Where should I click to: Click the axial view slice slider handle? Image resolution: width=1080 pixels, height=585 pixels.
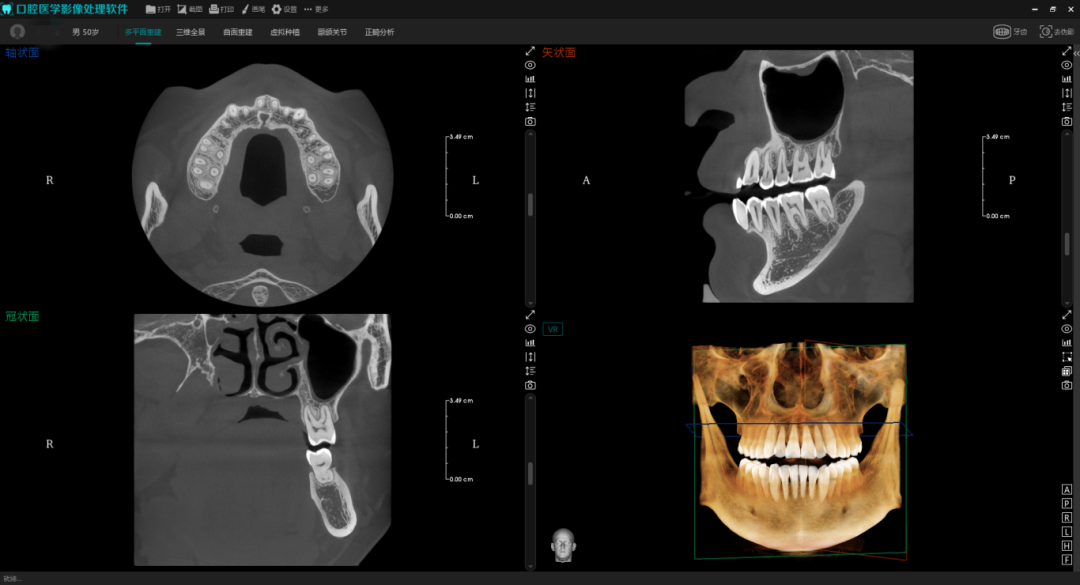pos(530,205)
